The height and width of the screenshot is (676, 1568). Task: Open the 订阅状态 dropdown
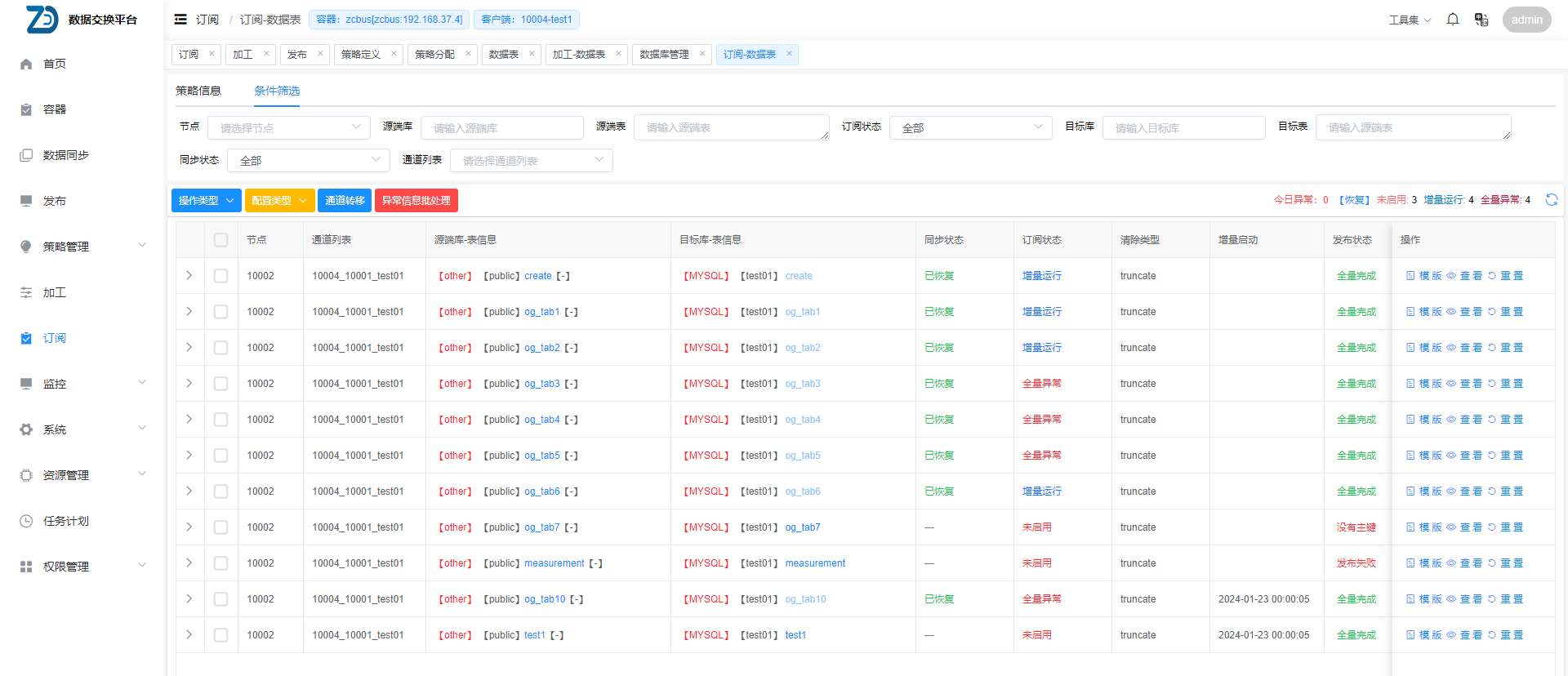(970, 127)
